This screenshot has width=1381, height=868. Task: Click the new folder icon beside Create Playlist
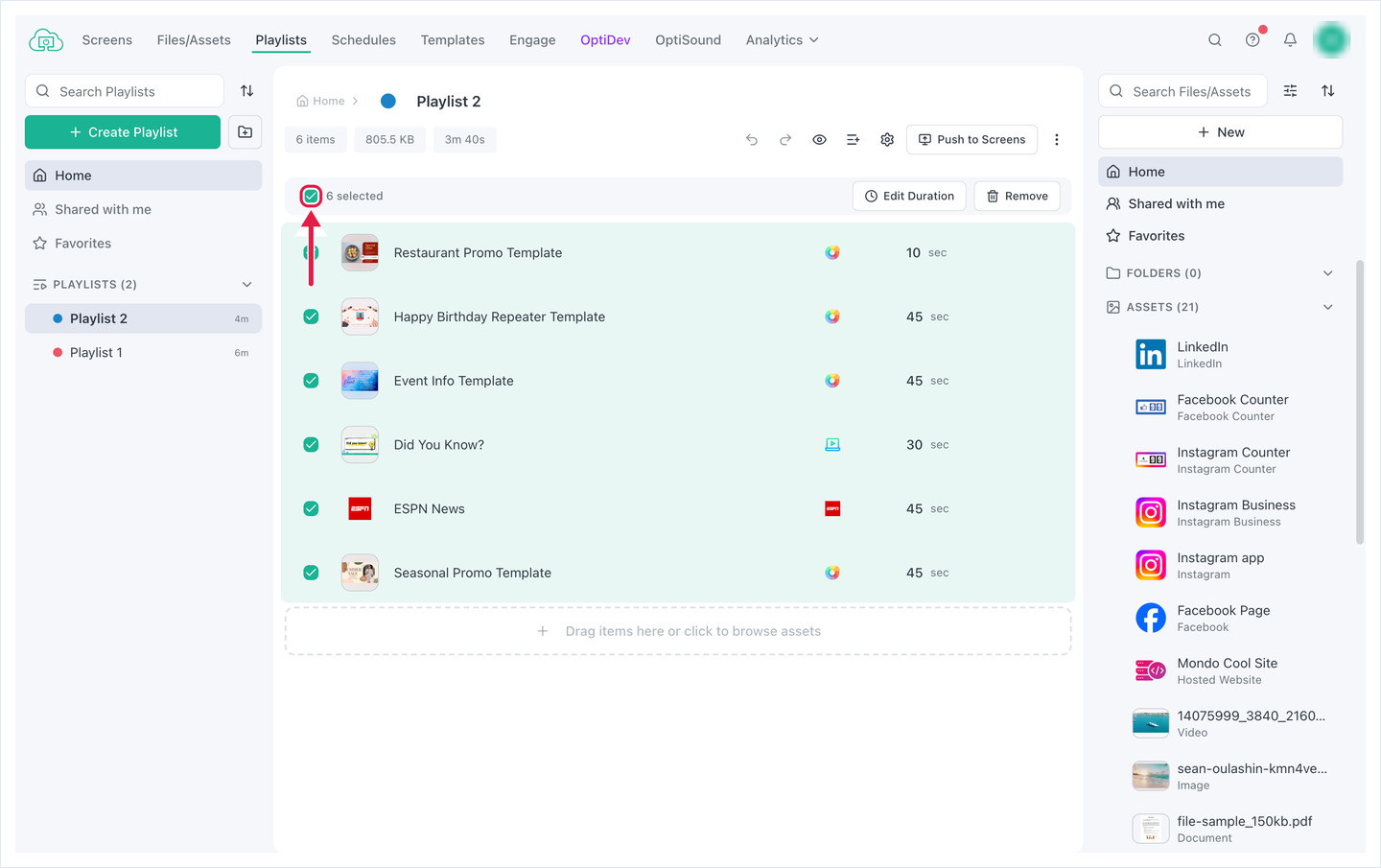[x=246, y=132]
